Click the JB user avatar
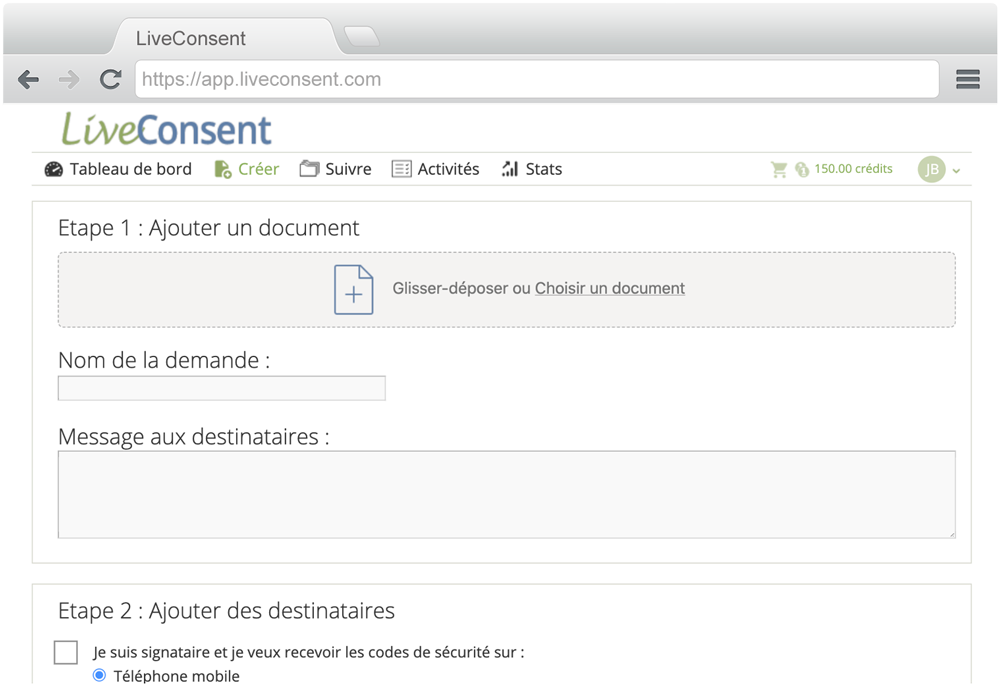The height and width of the screenshot is (686, 1000). pyautogui.click(x=931, y=169)
